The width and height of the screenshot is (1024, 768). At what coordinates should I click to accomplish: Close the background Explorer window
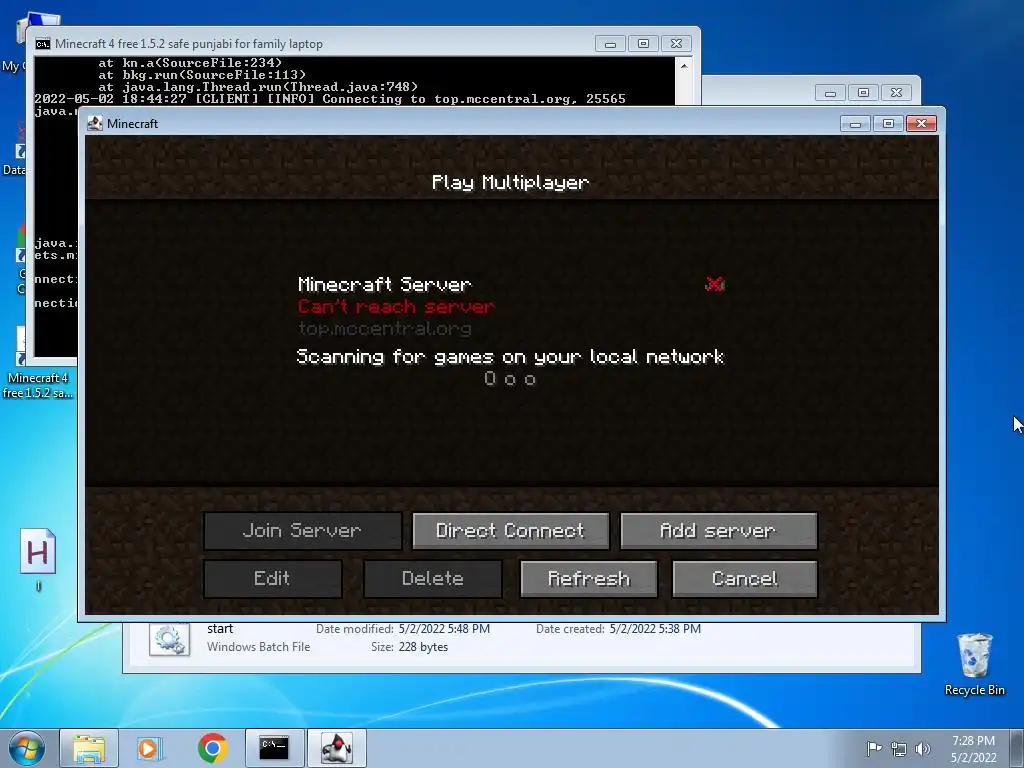coord(897,93)
